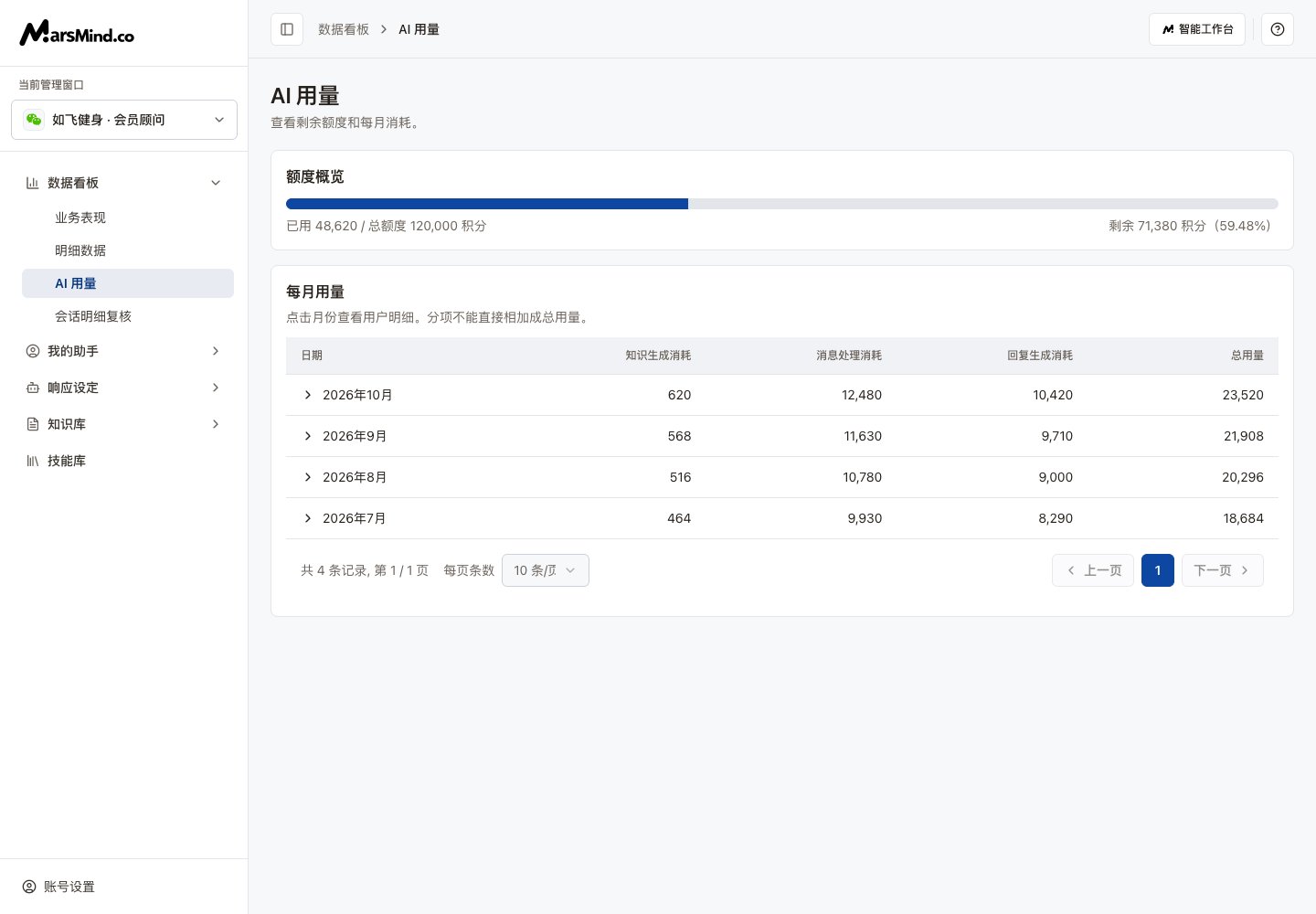Image resolution: width=1316 pixels, height=914 pixels.
Task: Click the 技能库 library icon
Action: [33, 461]
